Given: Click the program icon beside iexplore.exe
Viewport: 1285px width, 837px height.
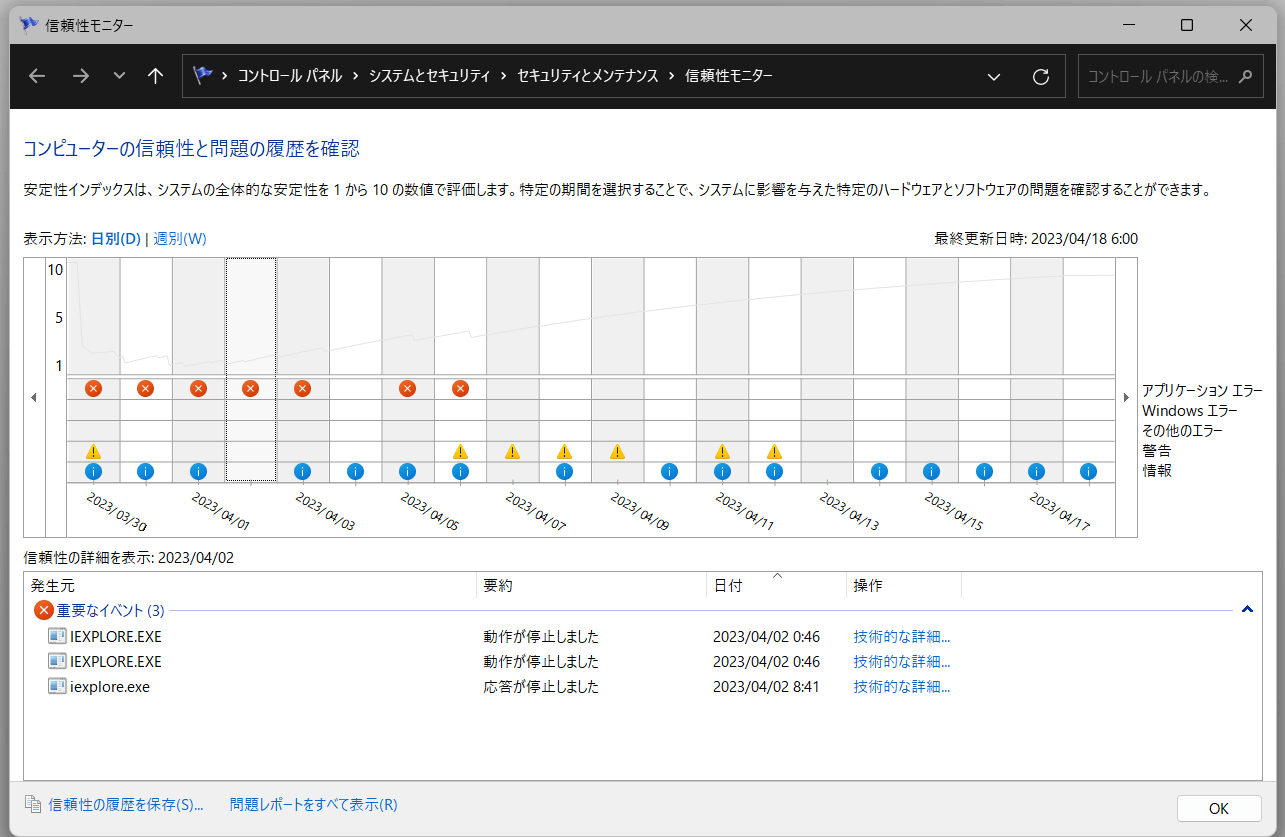Looking at the screenshot, I should coord(57,687).
